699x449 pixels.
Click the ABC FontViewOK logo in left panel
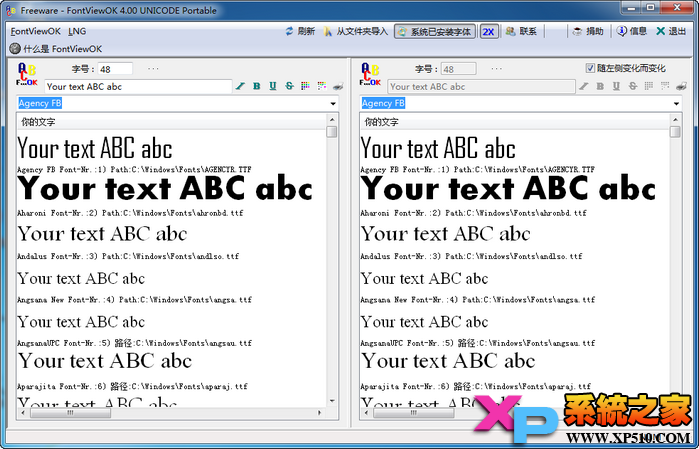pyautogui.click(x=27, y=74)
